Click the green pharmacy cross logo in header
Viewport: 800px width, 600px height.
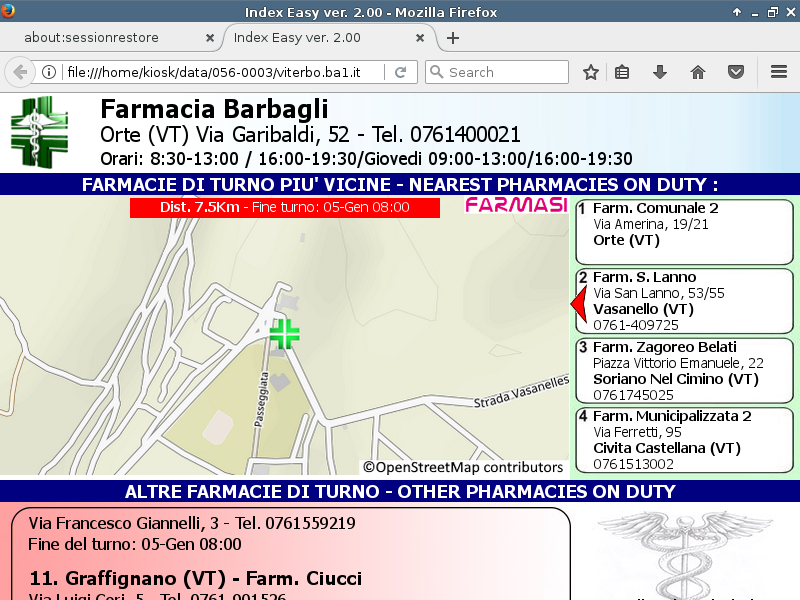(x=39, y=132)
